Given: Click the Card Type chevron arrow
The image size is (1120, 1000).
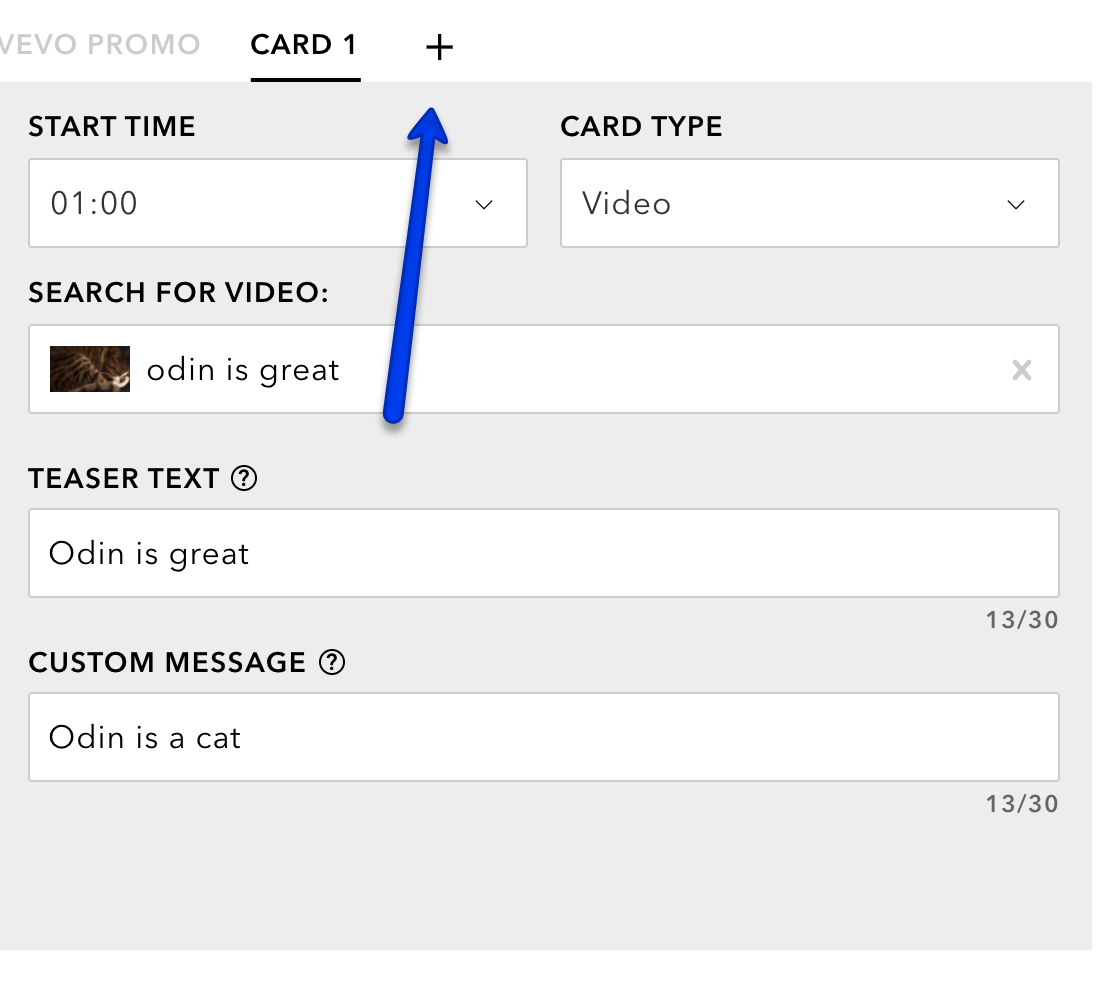Looking at the screenshot, I should point(1016,204).
